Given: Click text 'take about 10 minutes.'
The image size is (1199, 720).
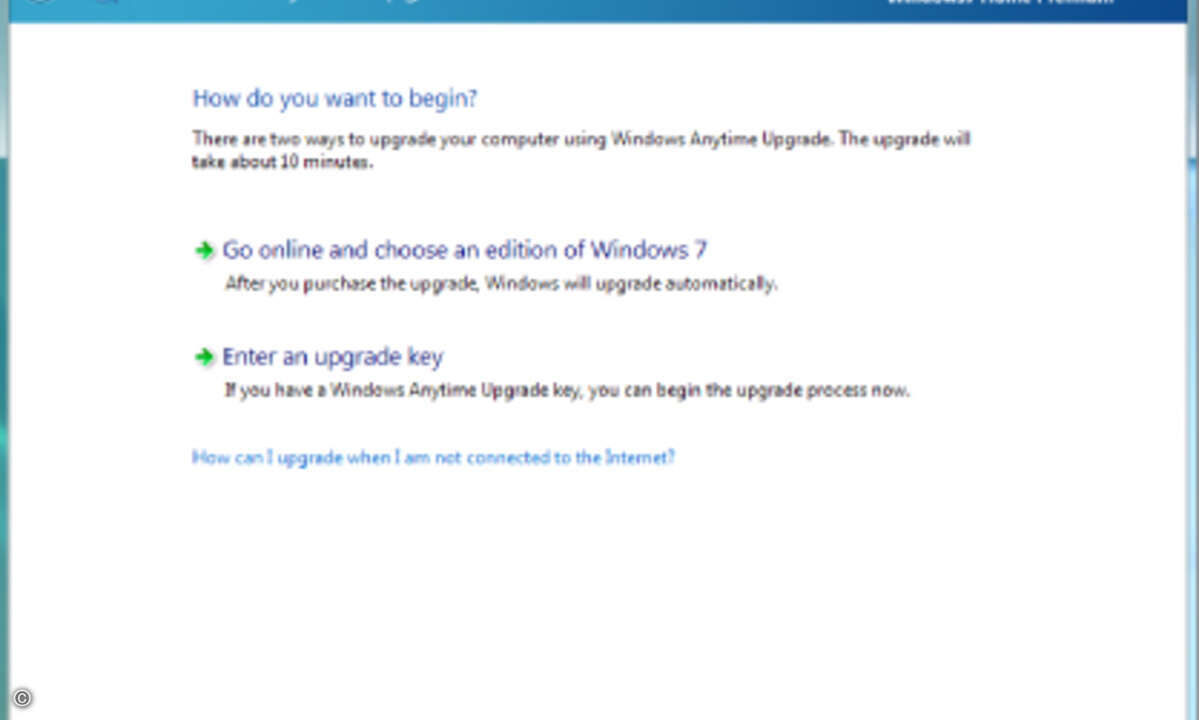Looking at the screenshot, I should 282,162.
